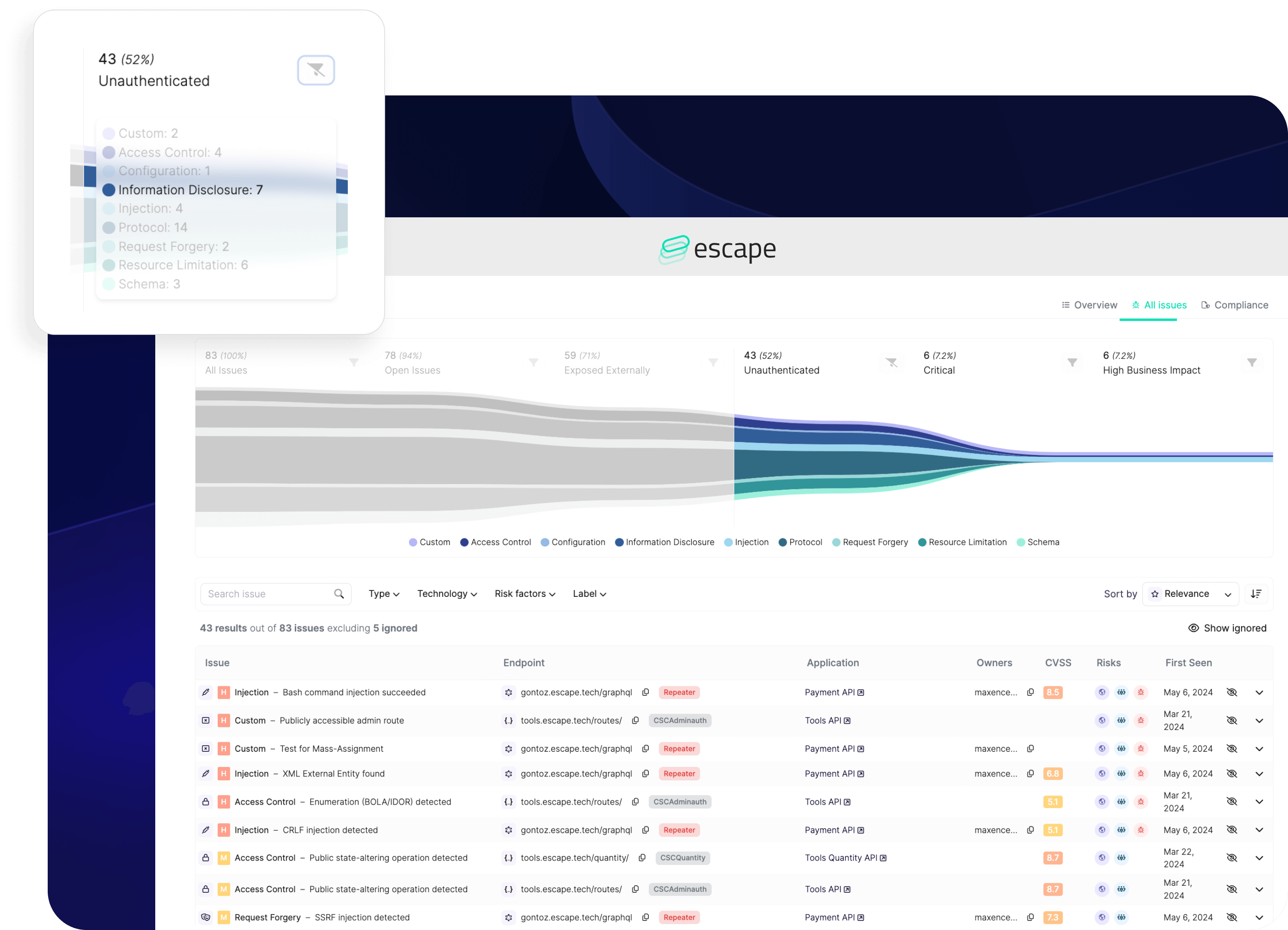Remove the Unauthenticated filter in the enlarged card

[316, 70]
